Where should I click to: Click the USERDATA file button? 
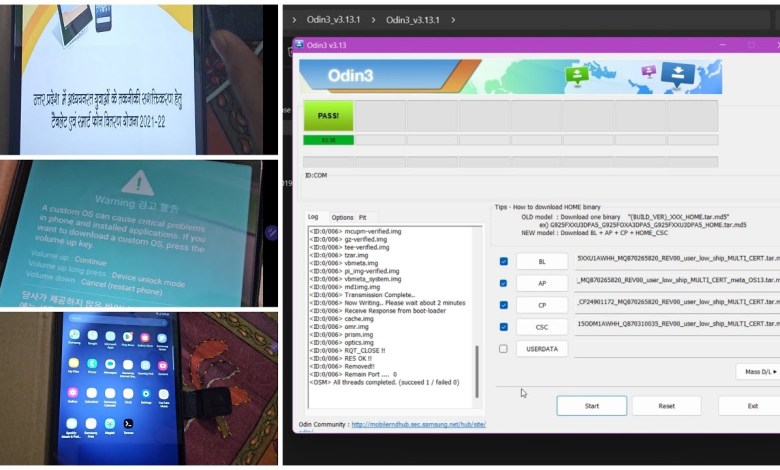[x=542, y=349]
